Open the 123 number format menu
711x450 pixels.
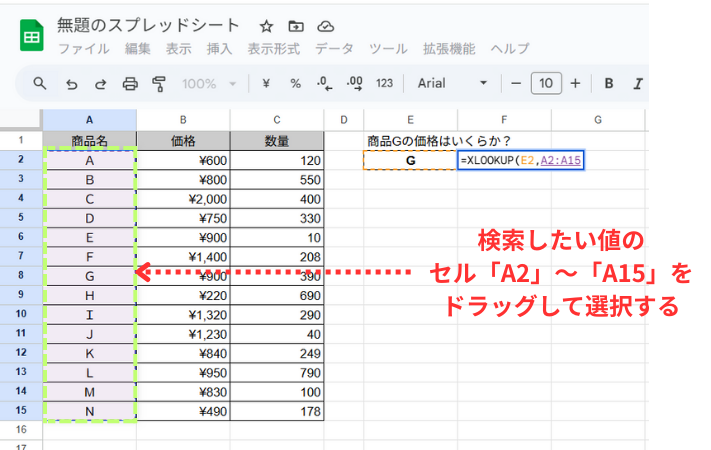(384, 84)
